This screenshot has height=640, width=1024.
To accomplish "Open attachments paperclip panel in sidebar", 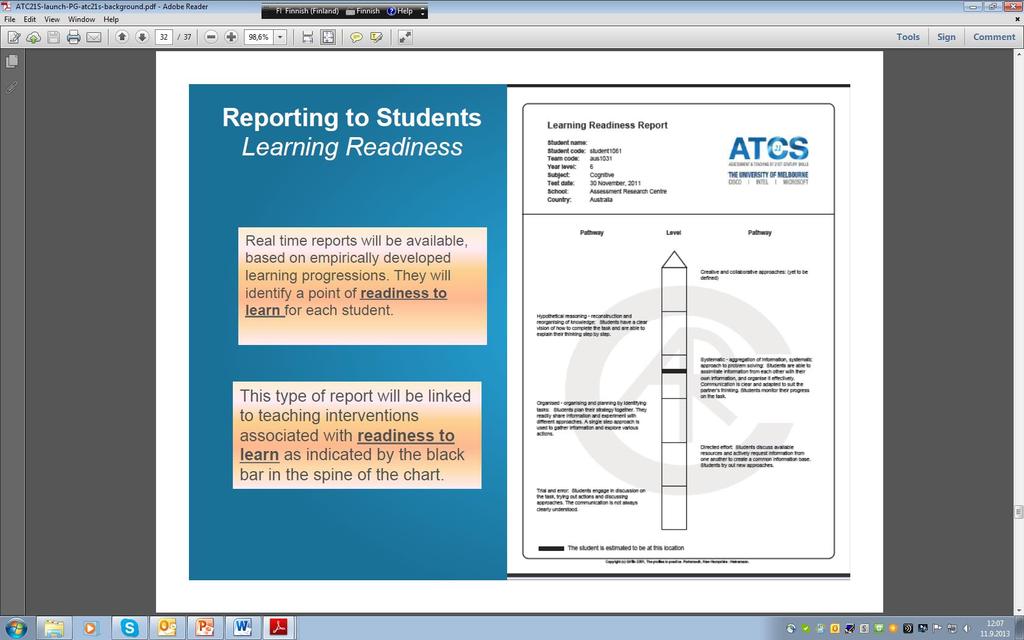I will tap(12, 87).
